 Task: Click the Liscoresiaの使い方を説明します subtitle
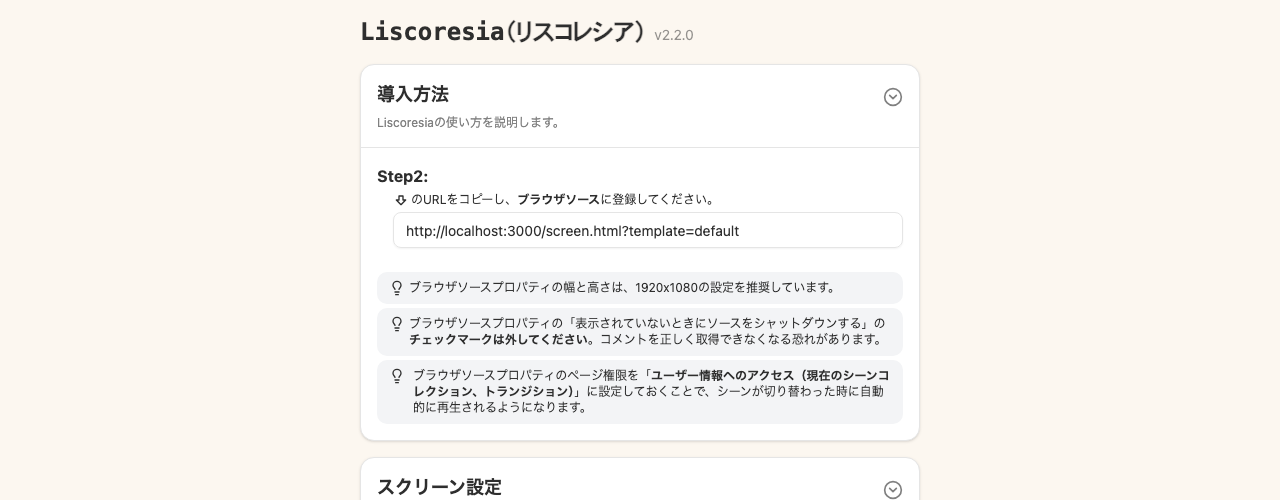(469, 122)
